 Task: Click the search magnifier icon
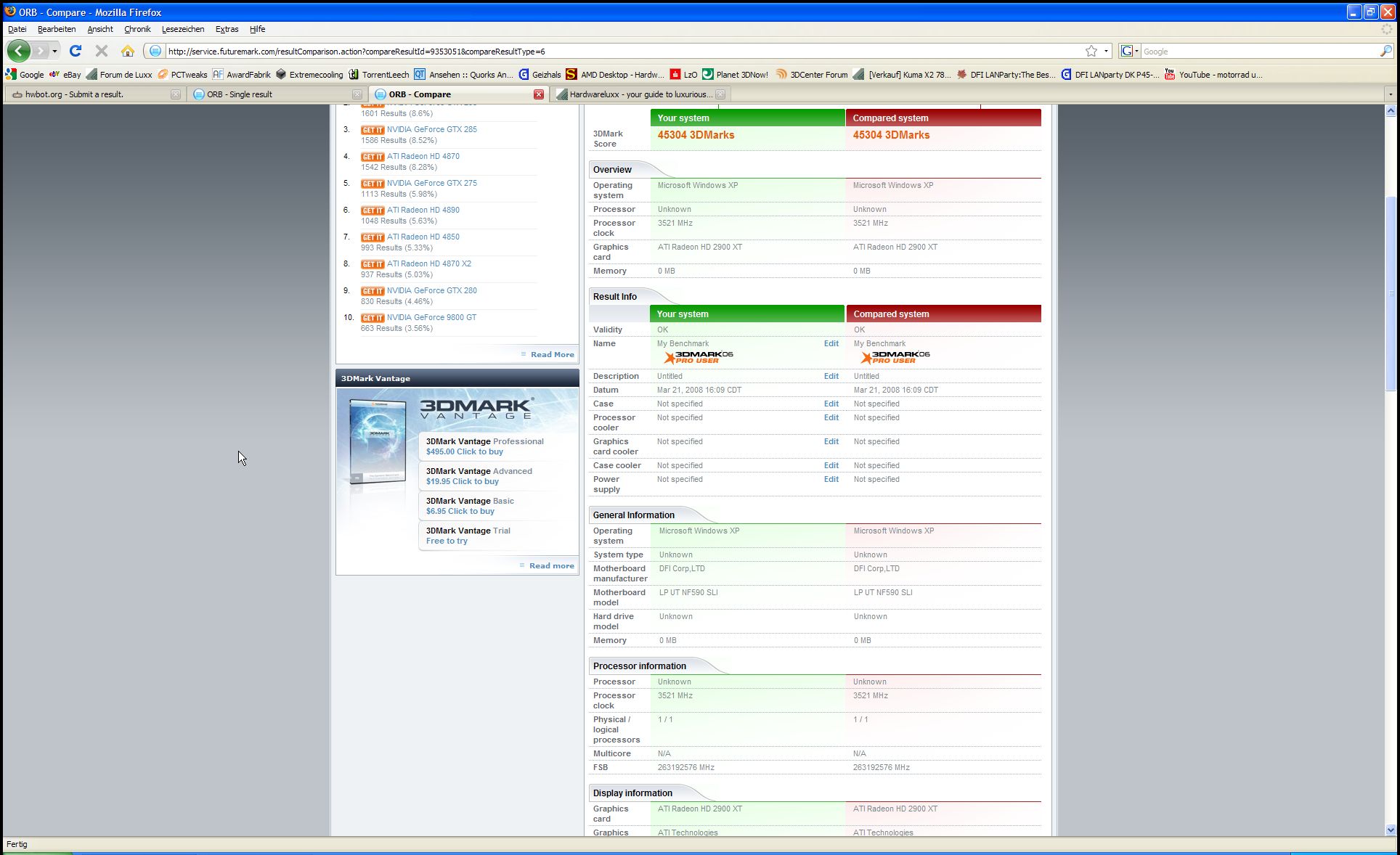pyautogui.click(x=1385, y=51)
